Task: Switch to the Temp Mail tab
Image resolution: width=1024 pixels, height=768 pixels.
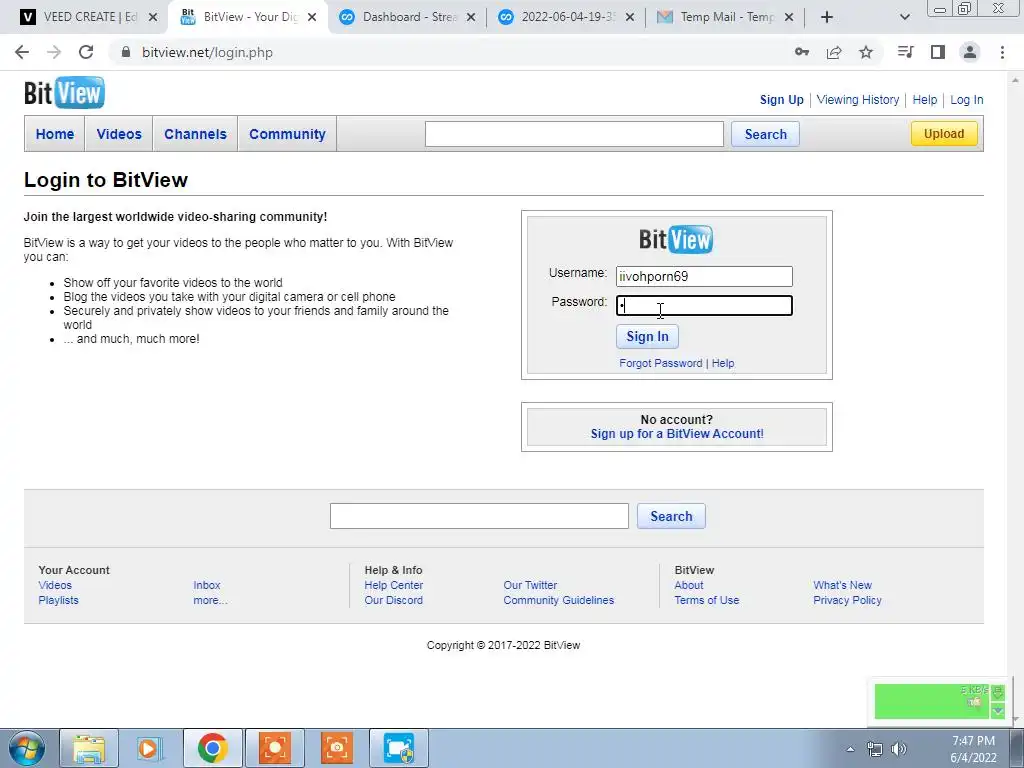Action: 726,17
